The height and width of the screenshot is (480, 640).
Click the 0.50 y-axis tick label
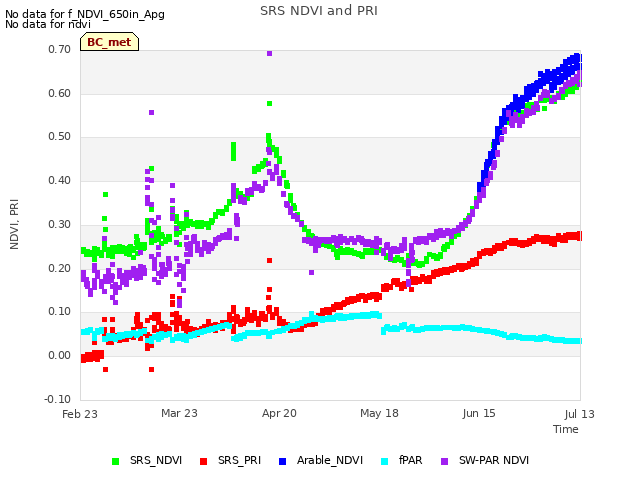tap(60, 136)
